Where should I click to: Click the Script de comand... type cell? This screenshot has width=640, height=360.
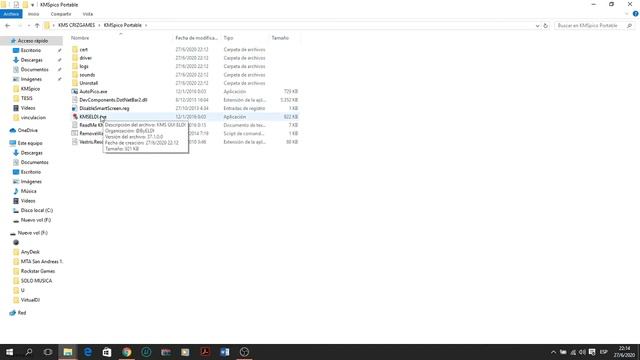click(244, 133)
